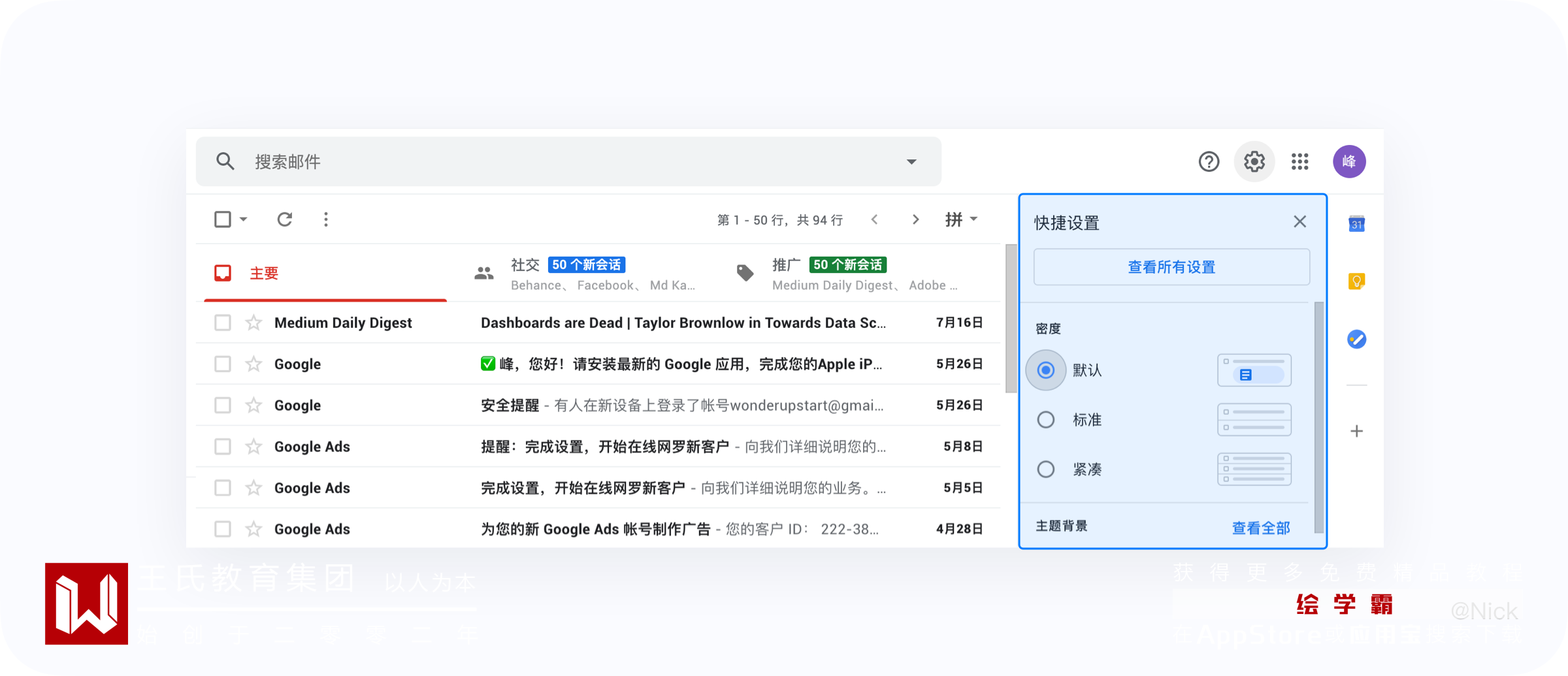Star the Google email about Apple iP
This screenshot has width=1568, height=676.
tap(253, 364)
